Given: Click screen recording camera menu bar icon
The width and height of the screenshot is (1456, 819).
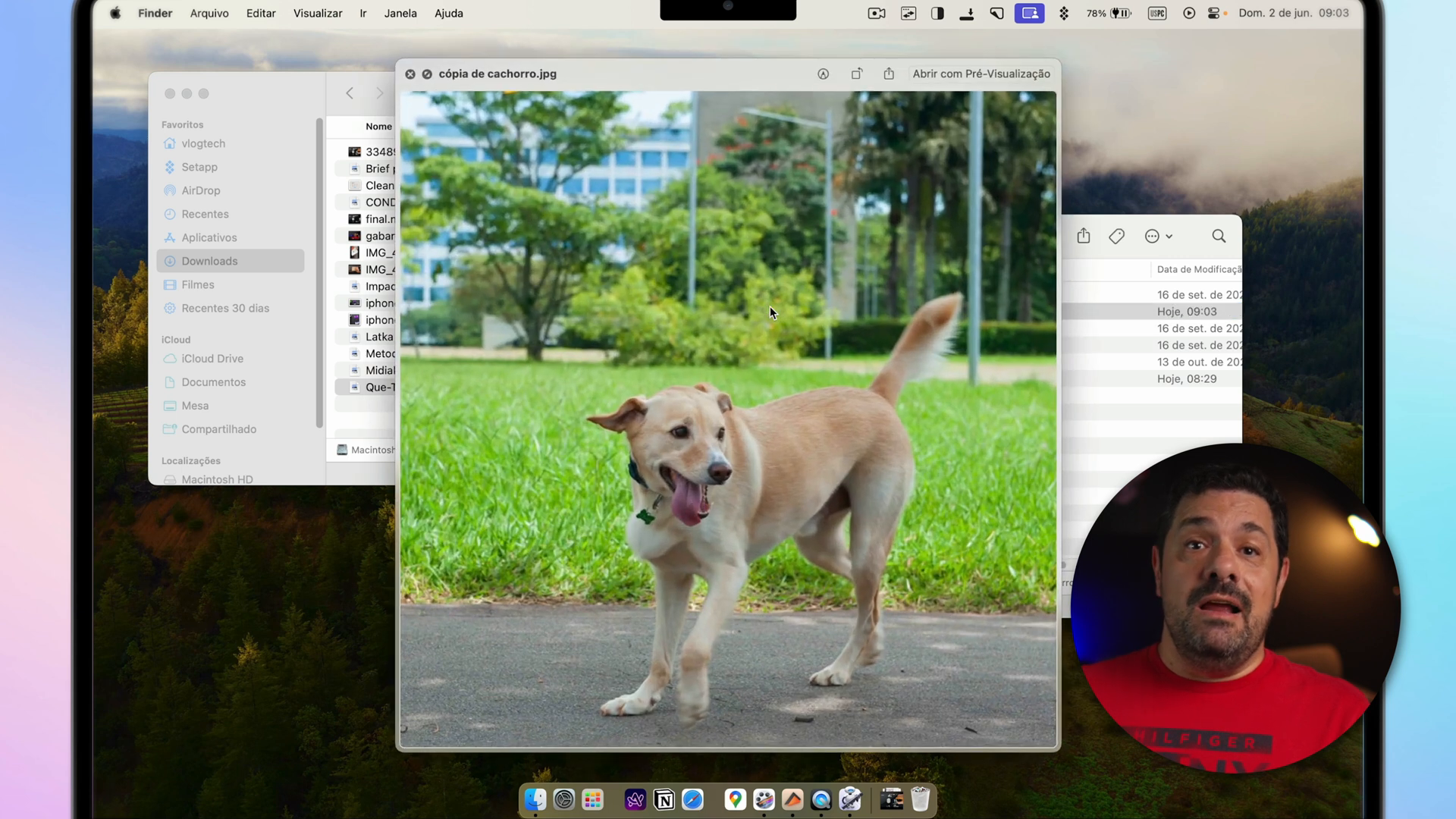Looking at the screenshot, I should [877, 13].
